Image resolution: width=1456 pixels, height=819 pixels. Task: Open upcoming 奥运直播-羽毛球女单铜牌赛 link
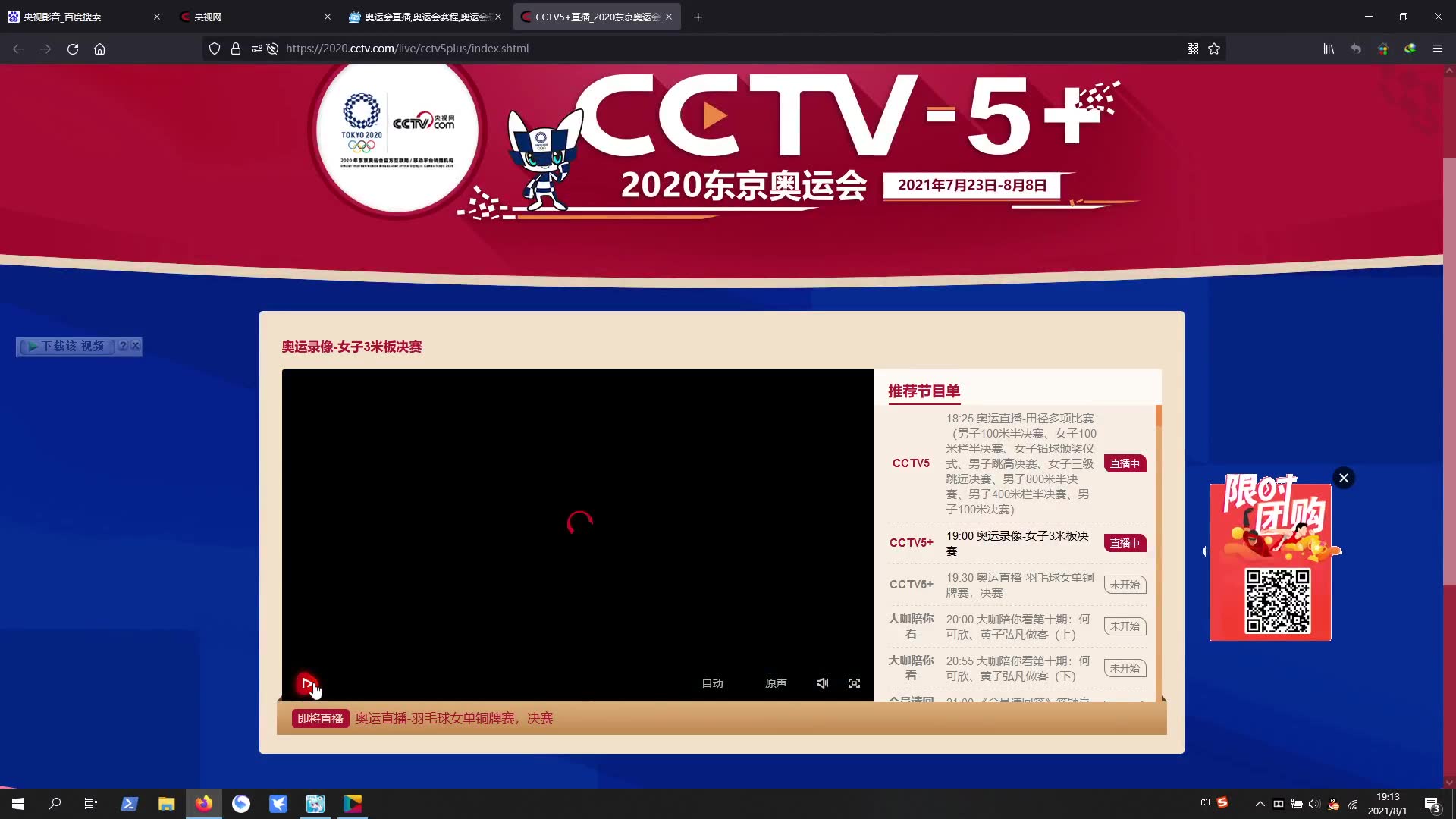[x=454, y=718]
